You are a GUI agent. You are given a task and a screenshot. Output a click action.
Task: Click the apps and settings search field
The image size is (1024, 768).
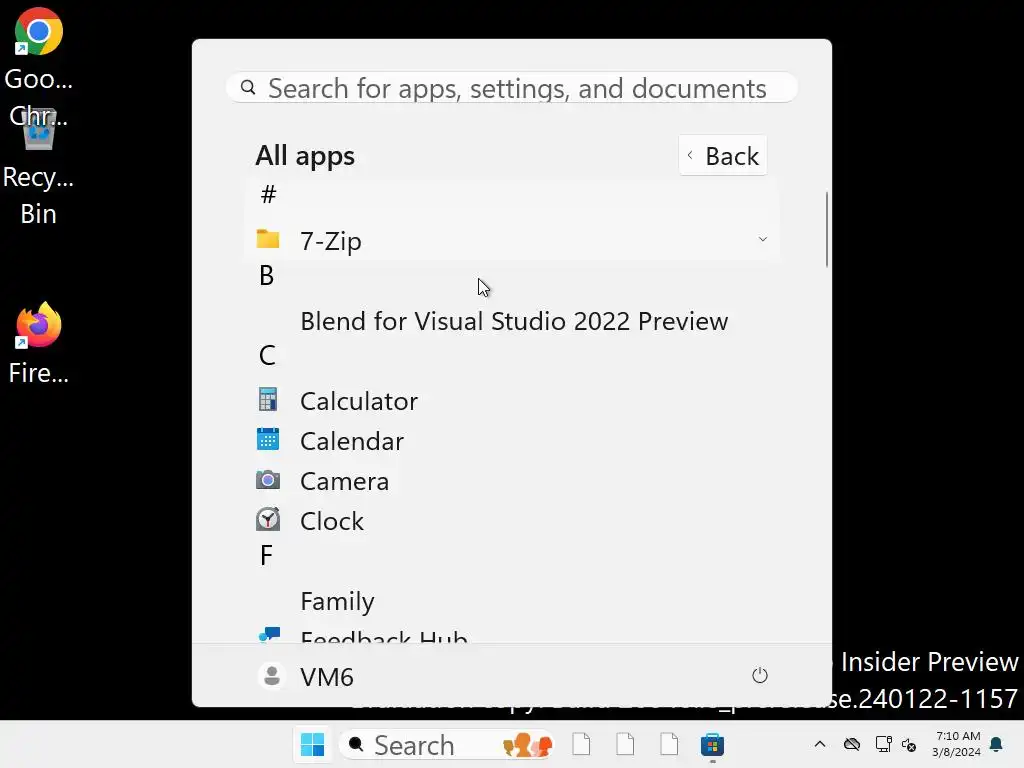[x=516, y=88]
